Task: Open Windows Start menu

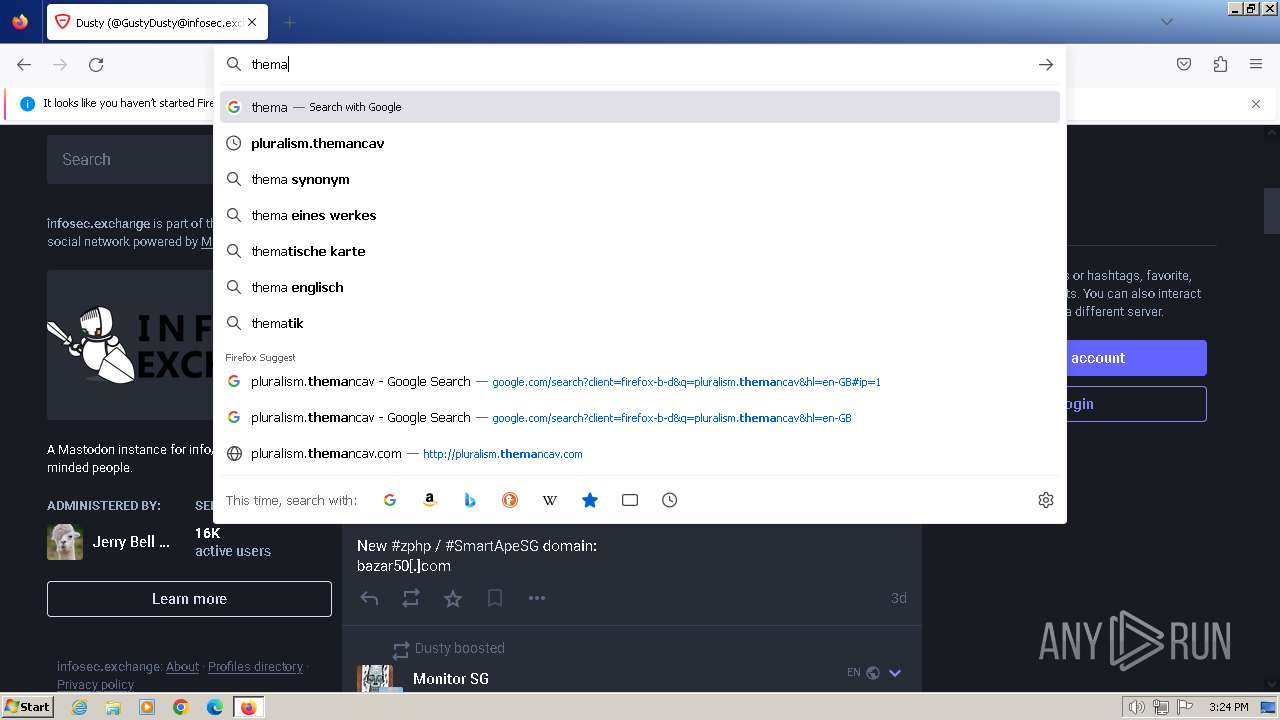Action: click(27, 707)
